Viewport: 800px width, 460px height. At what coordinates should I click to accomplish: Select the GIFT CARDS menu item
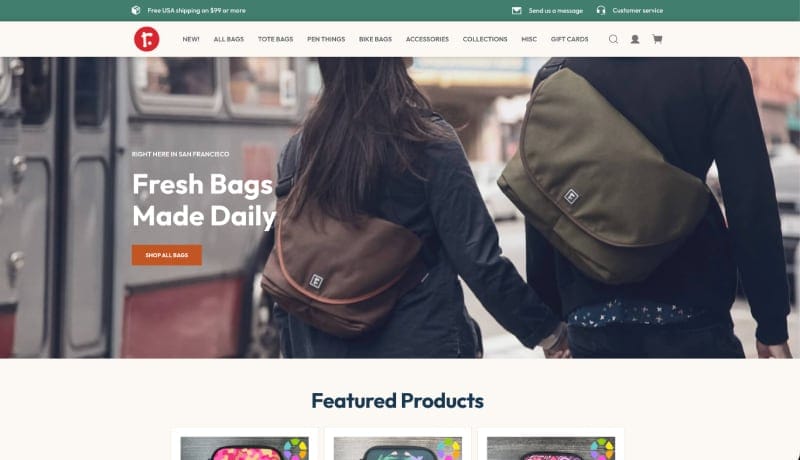coord(569,39)
